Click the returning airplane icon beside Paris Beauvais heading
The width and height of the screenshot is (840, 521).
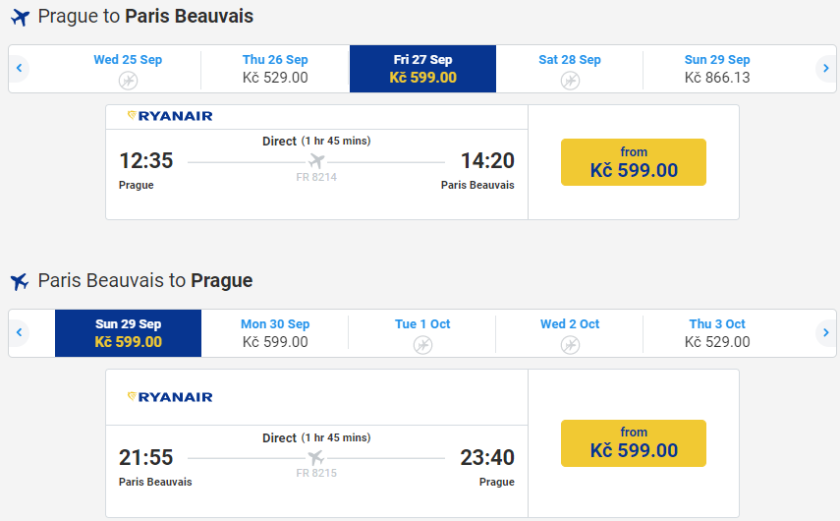(20, 281)
